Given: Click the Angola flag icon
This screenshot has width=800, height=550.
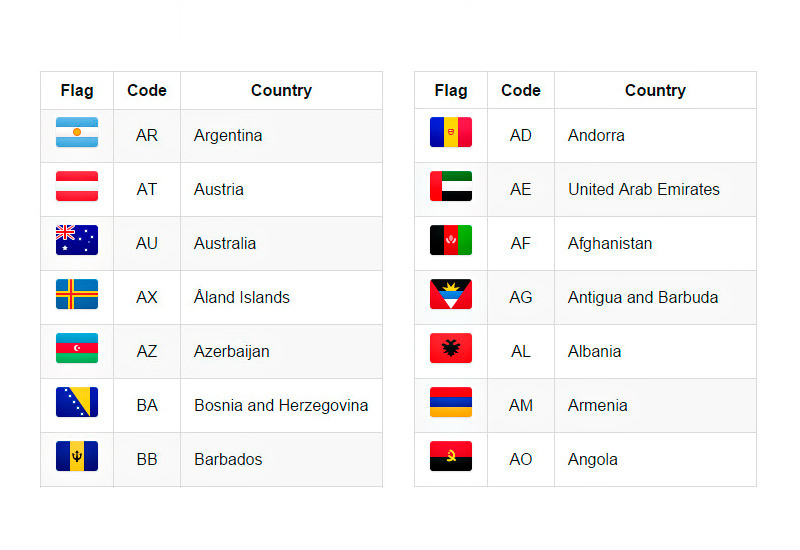Looking at the screenshot, I should pos(451,456).
